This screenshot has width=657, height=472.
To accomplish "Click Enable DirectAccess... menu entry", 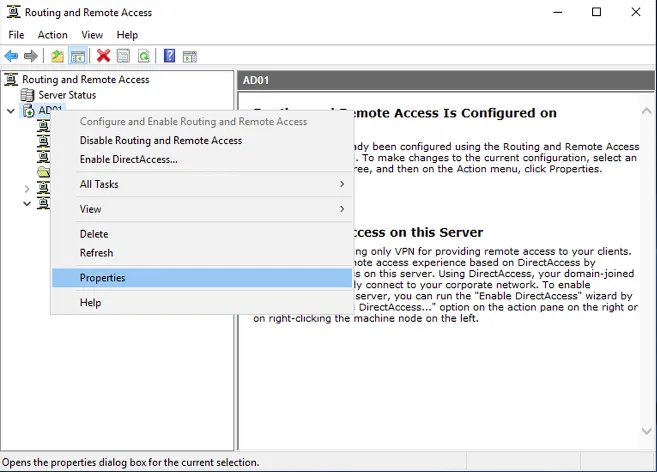I will tap(128, 159).
